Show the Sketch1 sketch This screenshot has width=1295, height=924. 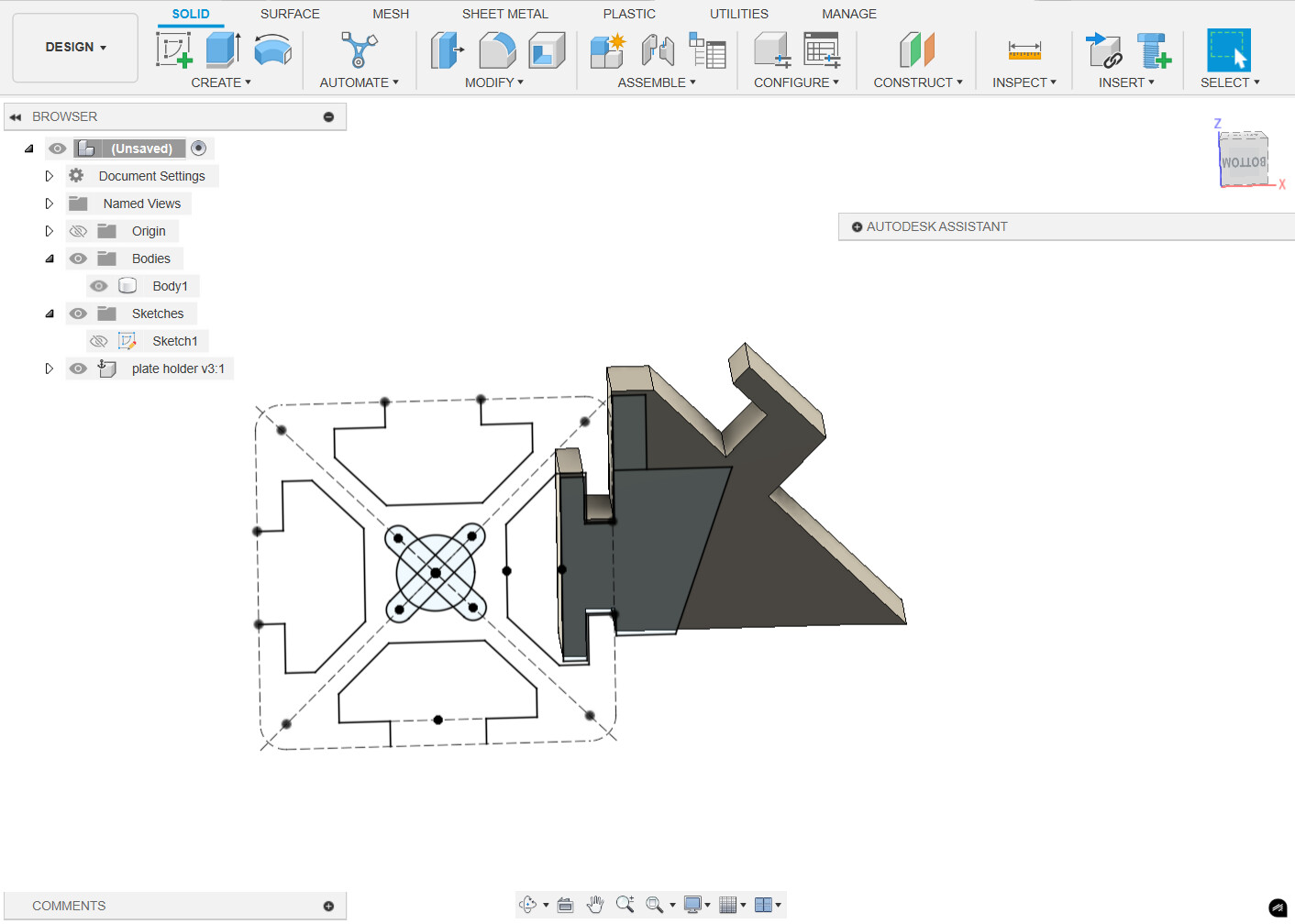pyautogui.click(x=98, y=340)
